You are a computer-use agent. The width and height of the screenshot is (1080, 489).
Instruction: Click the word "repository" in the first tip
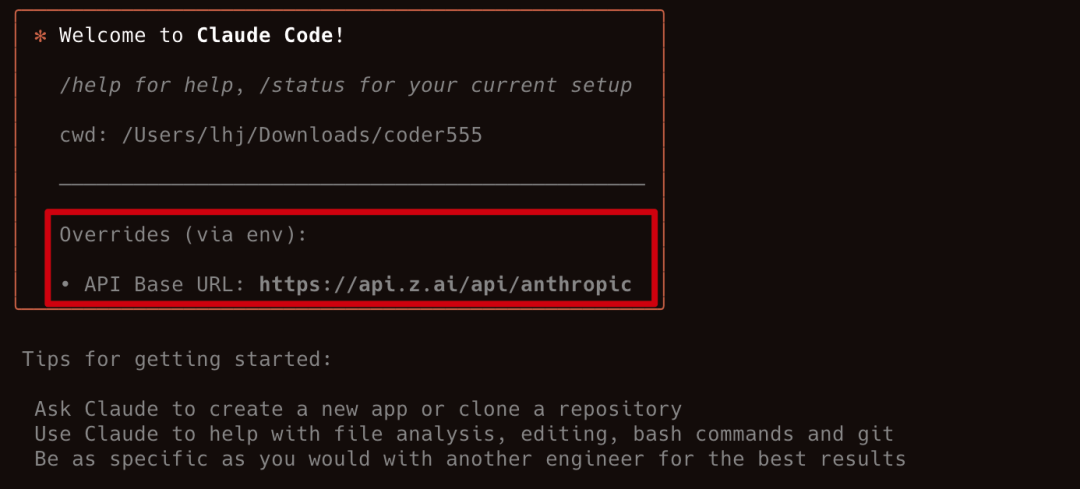tap(620, 409)
